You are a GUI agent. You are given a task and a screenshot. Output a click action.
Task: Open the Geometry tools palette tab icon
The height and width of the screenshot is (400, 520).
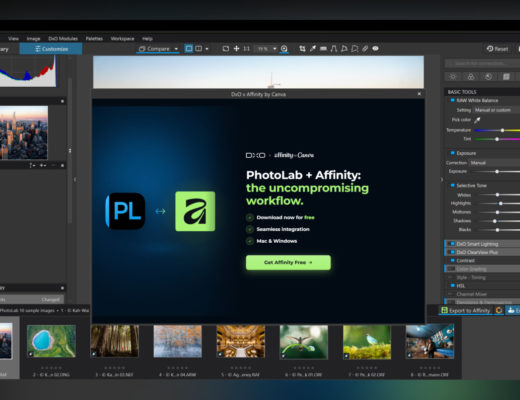pyautogui.click(x=506, y=77)
